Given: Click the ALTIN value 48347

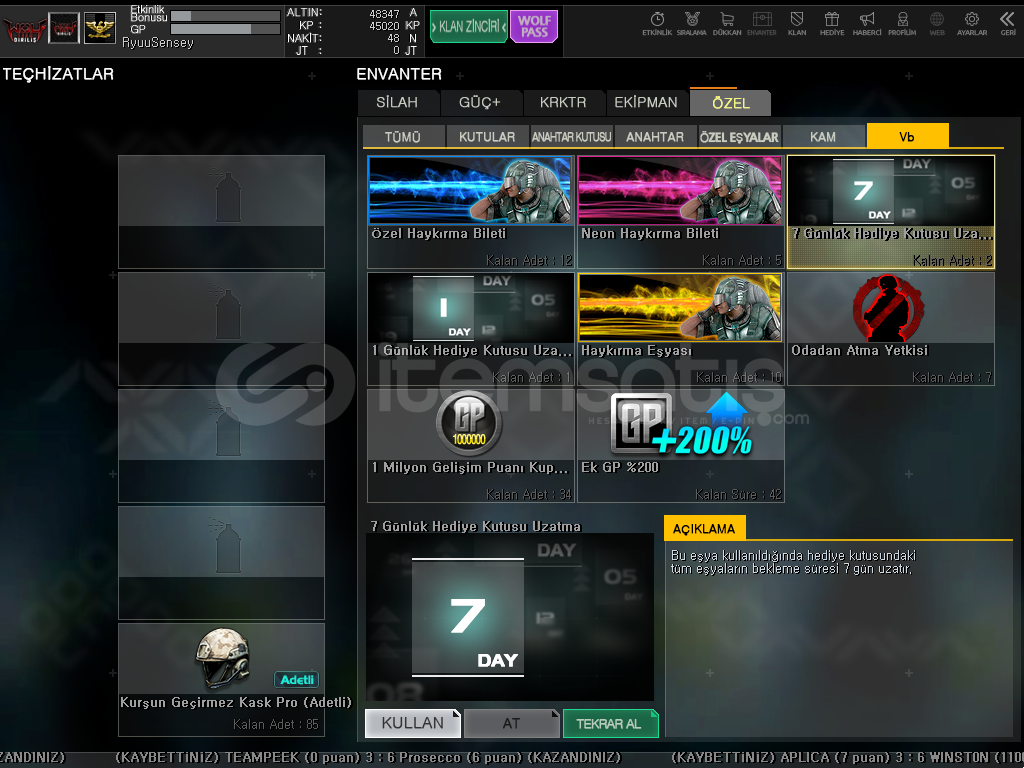Looking at the screenshot, I should pos(384,14).
